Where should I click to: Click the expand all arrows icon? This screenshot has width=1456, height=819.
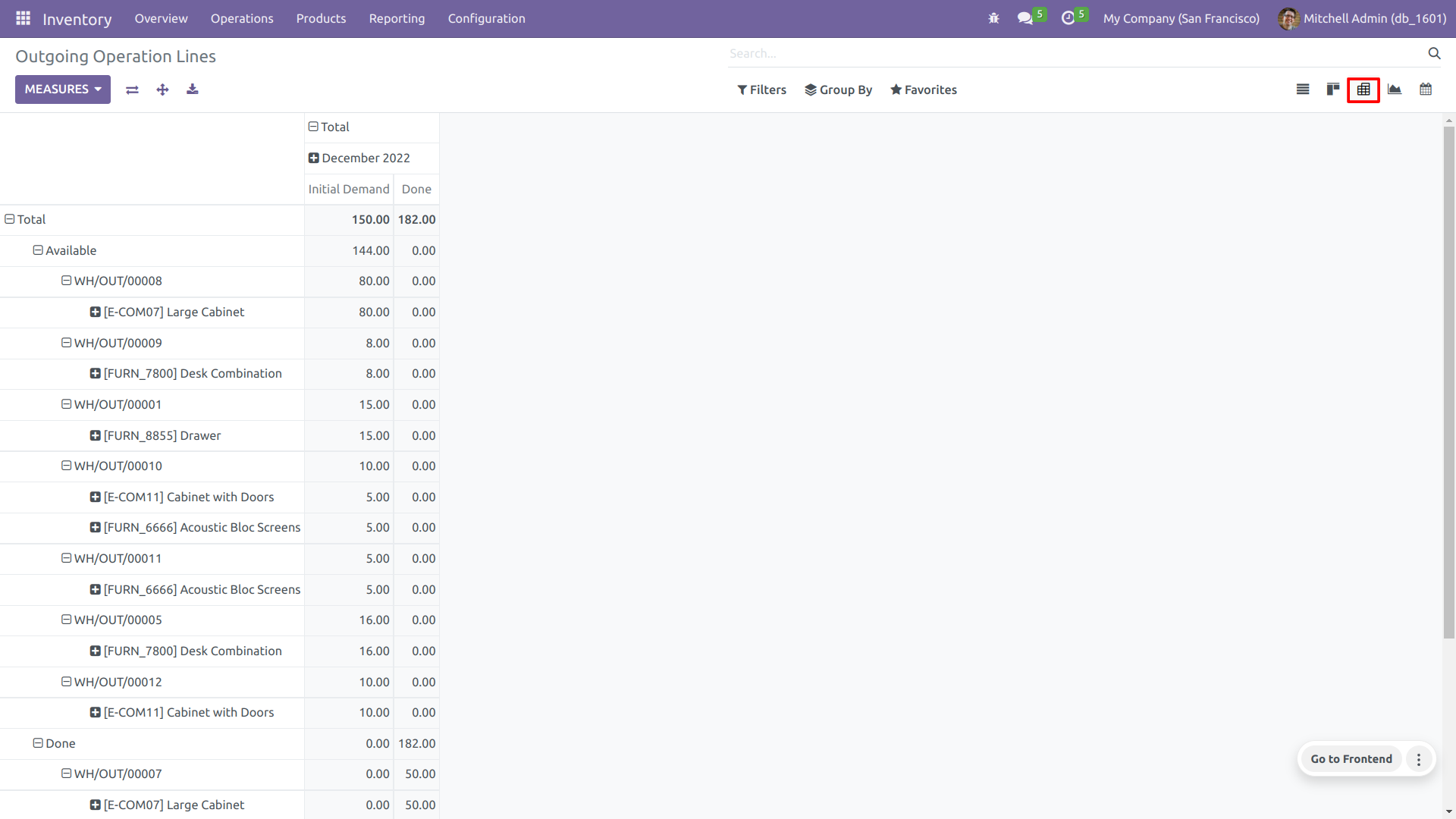[x=162, y=89]
